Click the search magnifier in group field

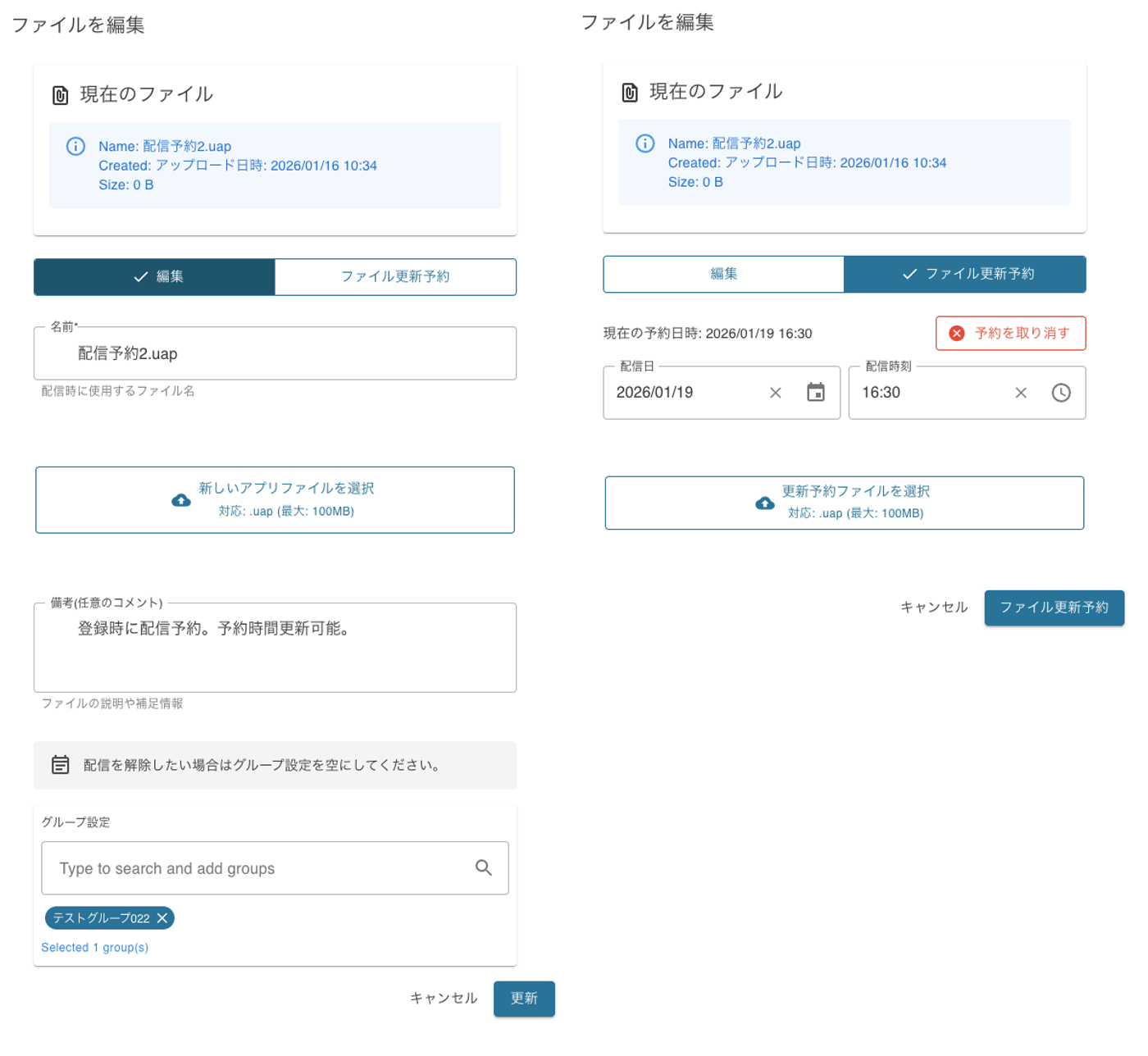(x=483, y=867)
